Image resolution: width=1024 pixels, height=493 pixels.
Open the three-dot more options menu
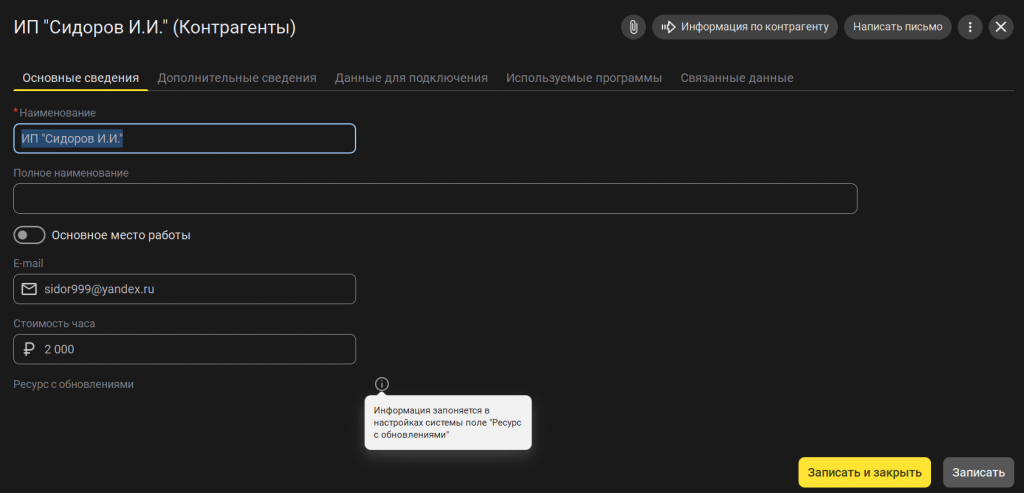tap(970, 27)
